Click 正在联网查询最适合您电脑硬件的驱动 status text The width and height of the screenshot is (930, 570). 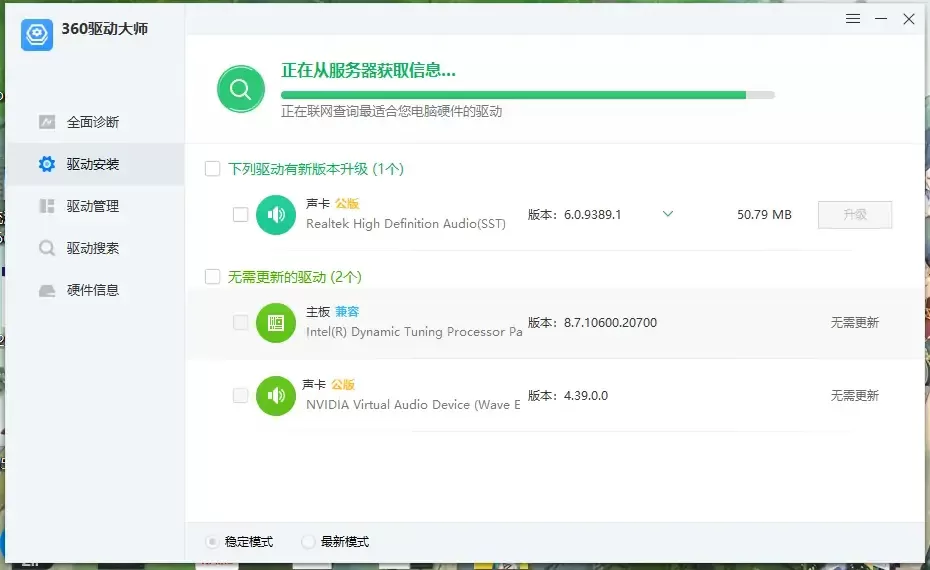point(391,111)
